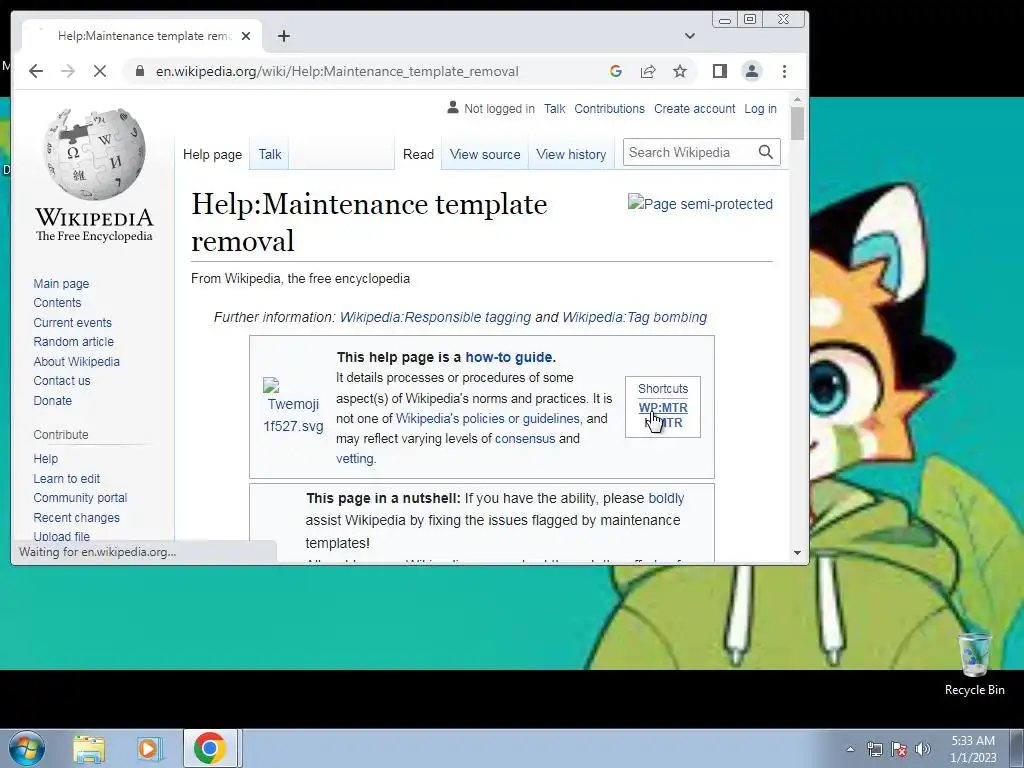Open a new tab with plus button
1024x768 pixels.
coord(283,36)
